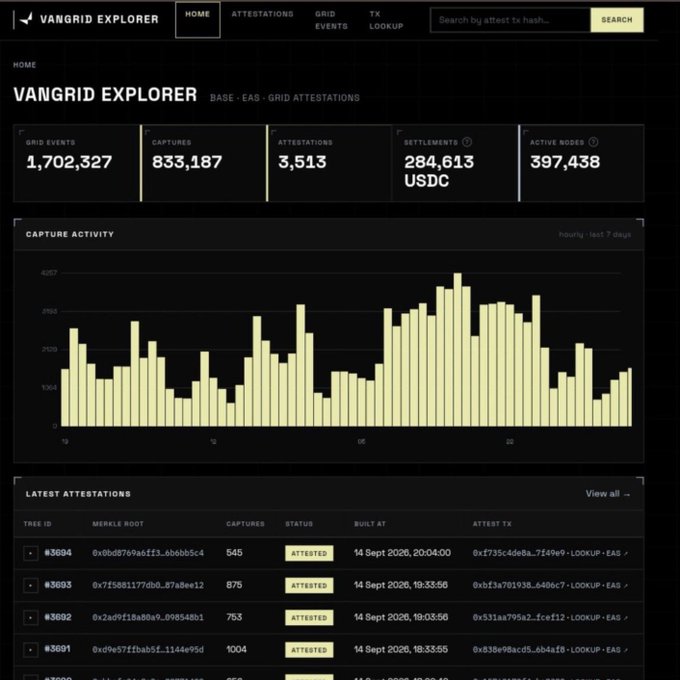Open the TX Lookup nav tab
Screen dimensions: 680x680
(x=386, y=20)
